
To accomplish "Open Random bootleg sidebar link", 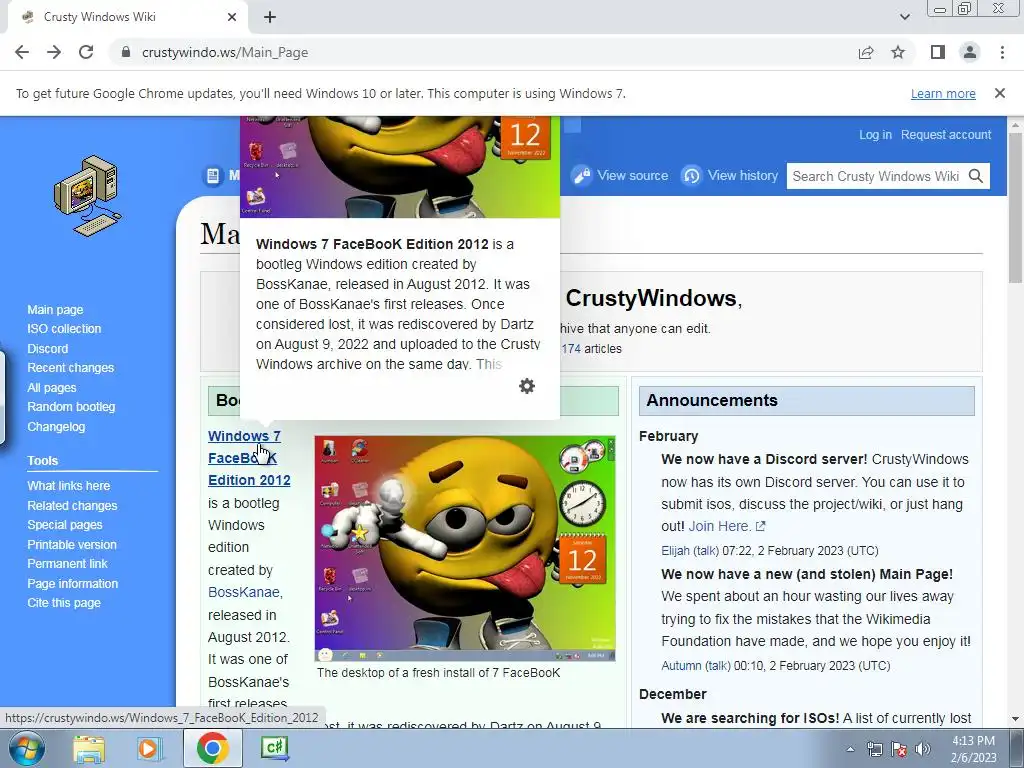I will click(x=71, y=406).
